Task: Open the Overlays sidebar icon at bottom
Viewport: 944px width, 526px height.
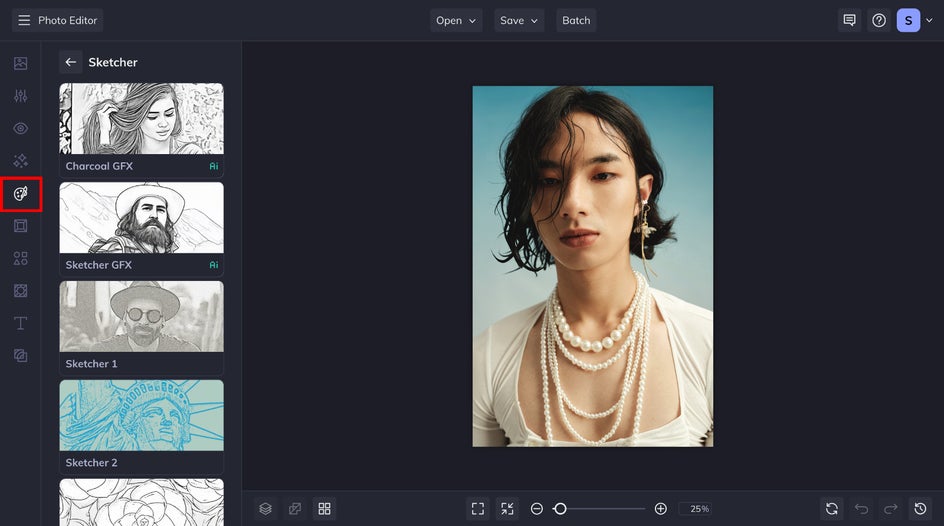Action: click(x=20, y=356)
